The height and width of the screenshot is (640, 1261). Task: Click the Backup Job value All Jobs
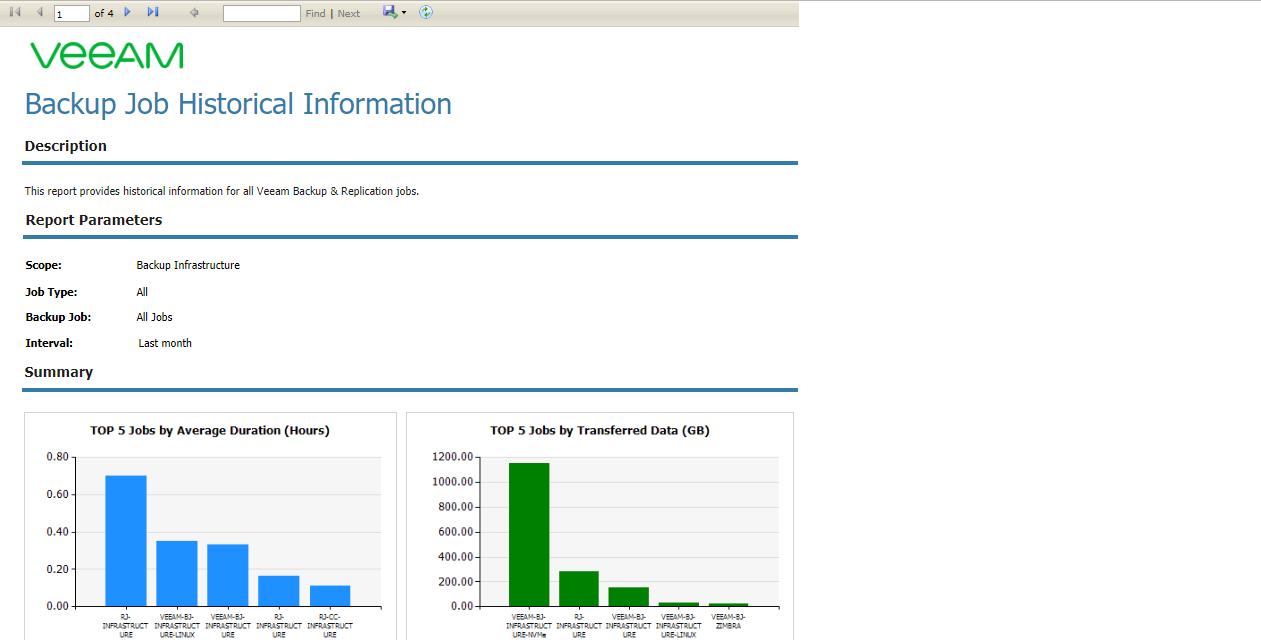coord(155,317)
